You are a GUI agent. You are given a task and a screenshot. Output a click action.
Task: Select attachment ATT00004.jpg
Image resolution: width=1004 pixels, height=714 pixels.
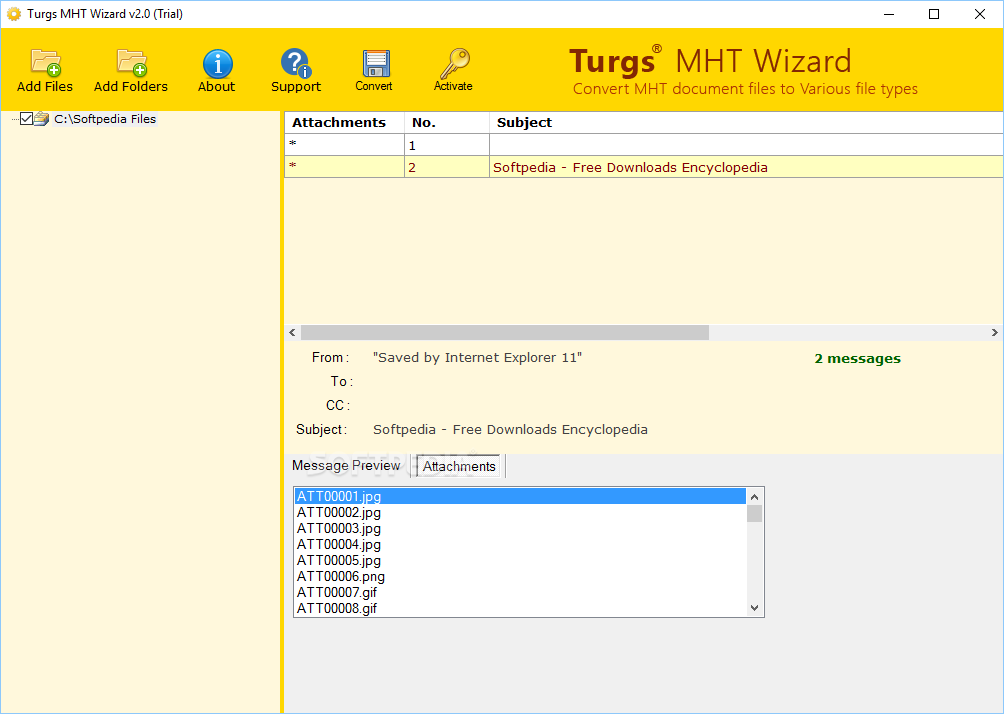tap(520, 544)
